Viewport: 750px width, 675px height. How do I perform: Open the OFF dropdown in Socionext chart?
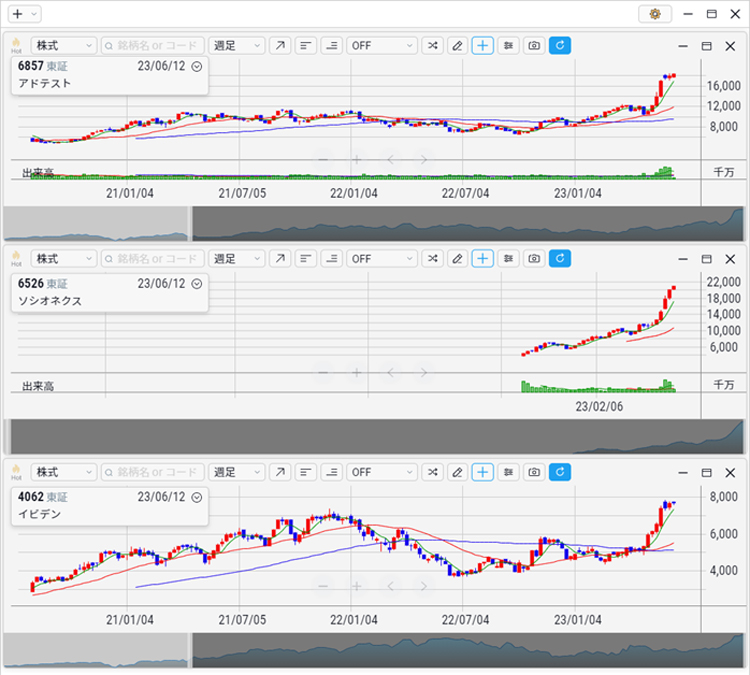point(382,259)
